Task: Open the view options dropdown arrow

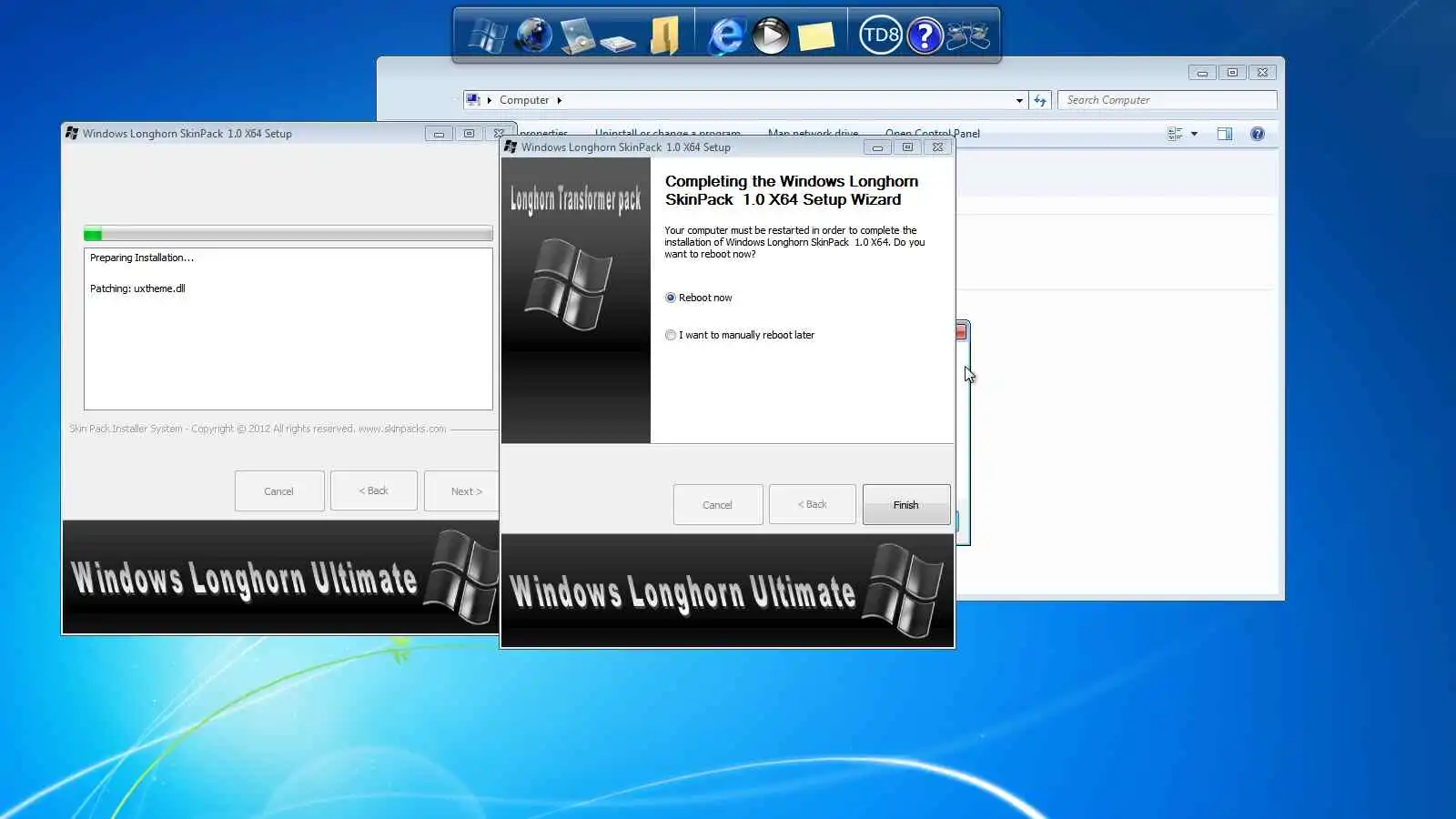Action: [1194, 134]
